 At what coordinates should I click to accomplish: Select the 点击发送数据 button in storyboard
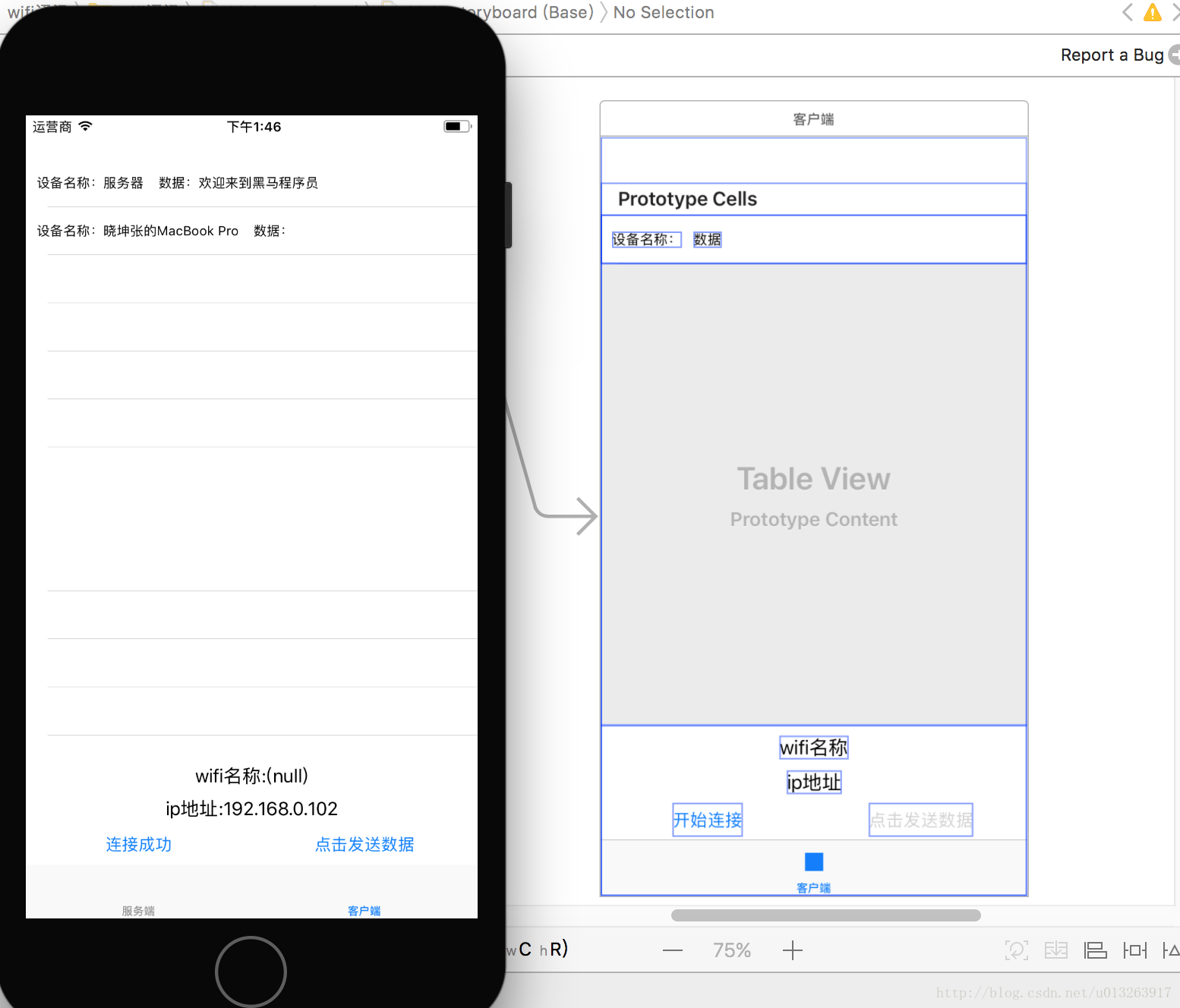tap(921, 820)
